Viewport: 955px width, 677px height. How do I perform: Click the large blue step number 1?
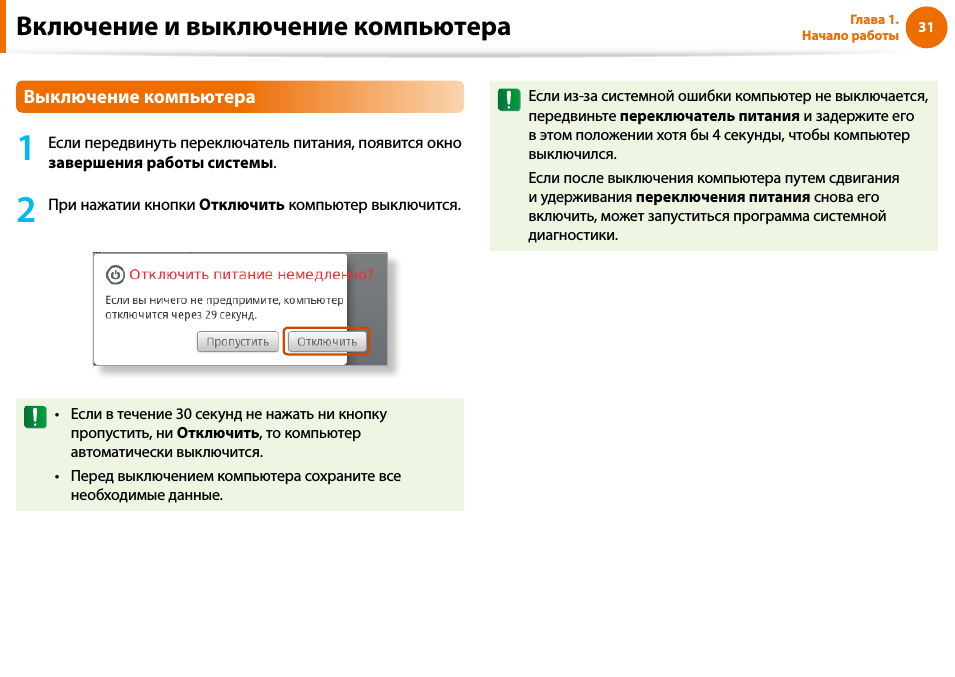26,150
